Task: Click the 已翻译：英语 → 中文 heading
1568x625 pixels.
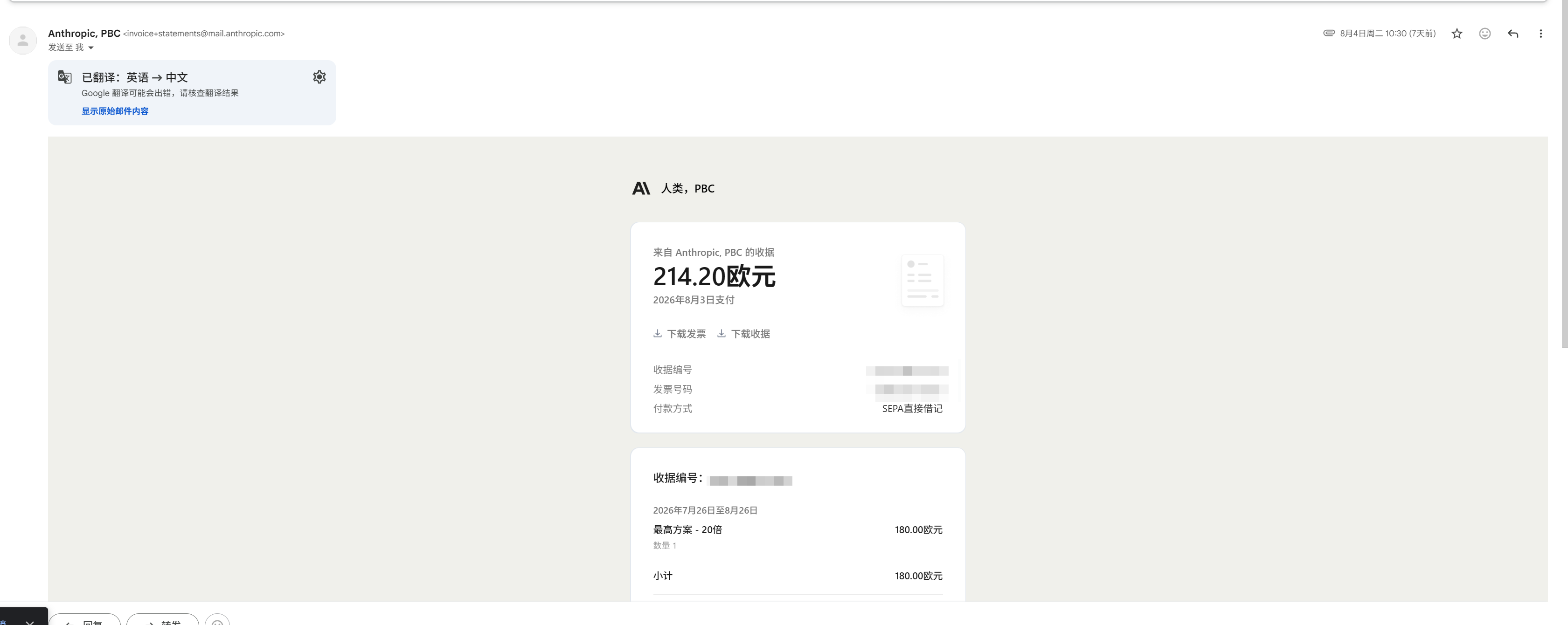Action: [134, 77]
